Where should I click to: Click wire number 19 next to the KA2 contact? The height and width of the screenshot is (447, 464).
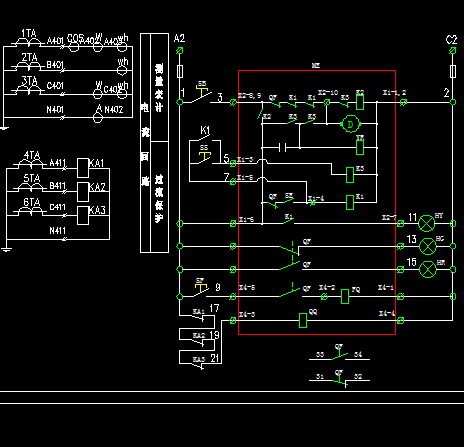(x=214, y=335)
